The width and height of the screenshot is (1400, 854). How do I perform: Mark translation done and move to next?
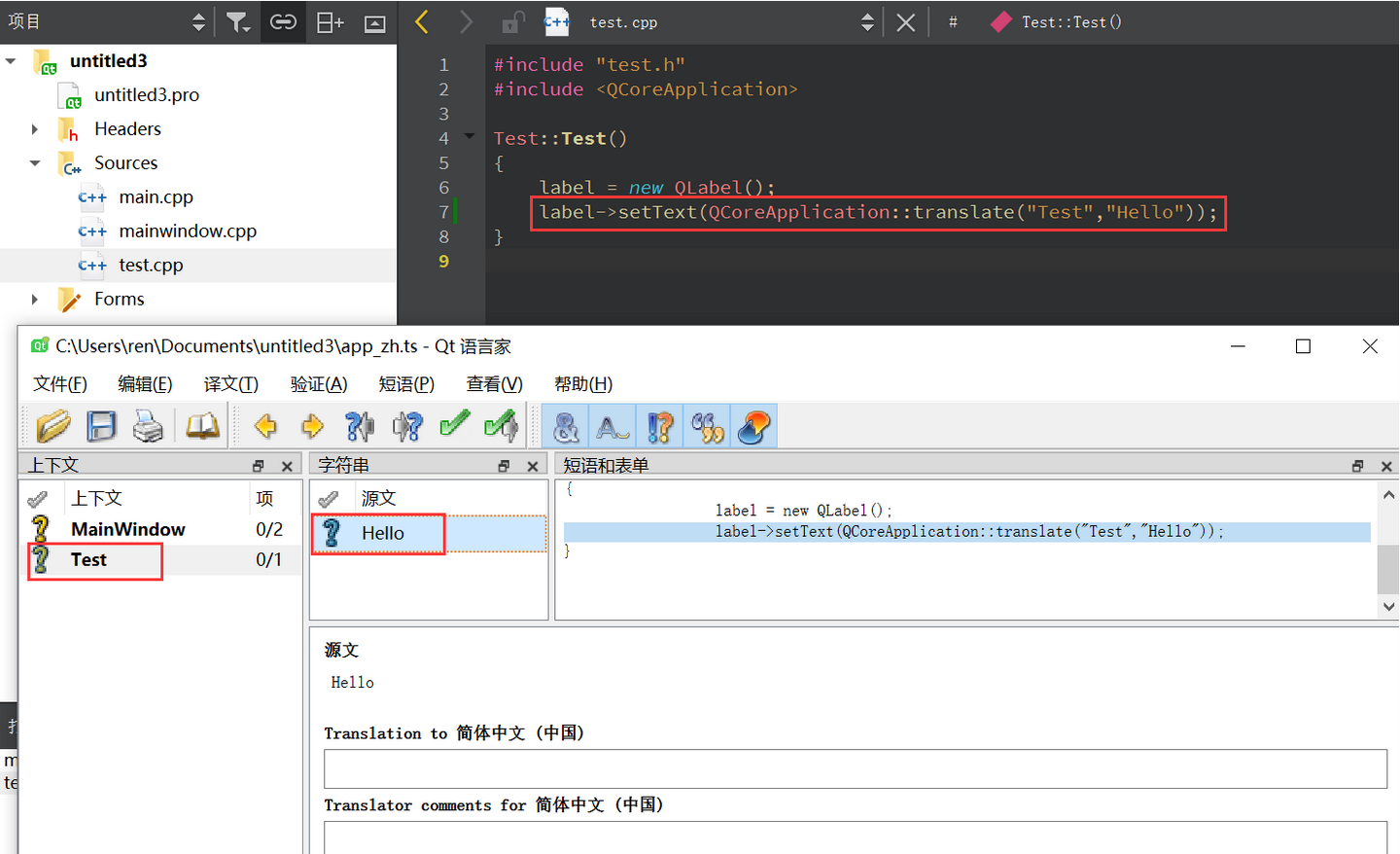pyautogui.click(x=501, y=426)
